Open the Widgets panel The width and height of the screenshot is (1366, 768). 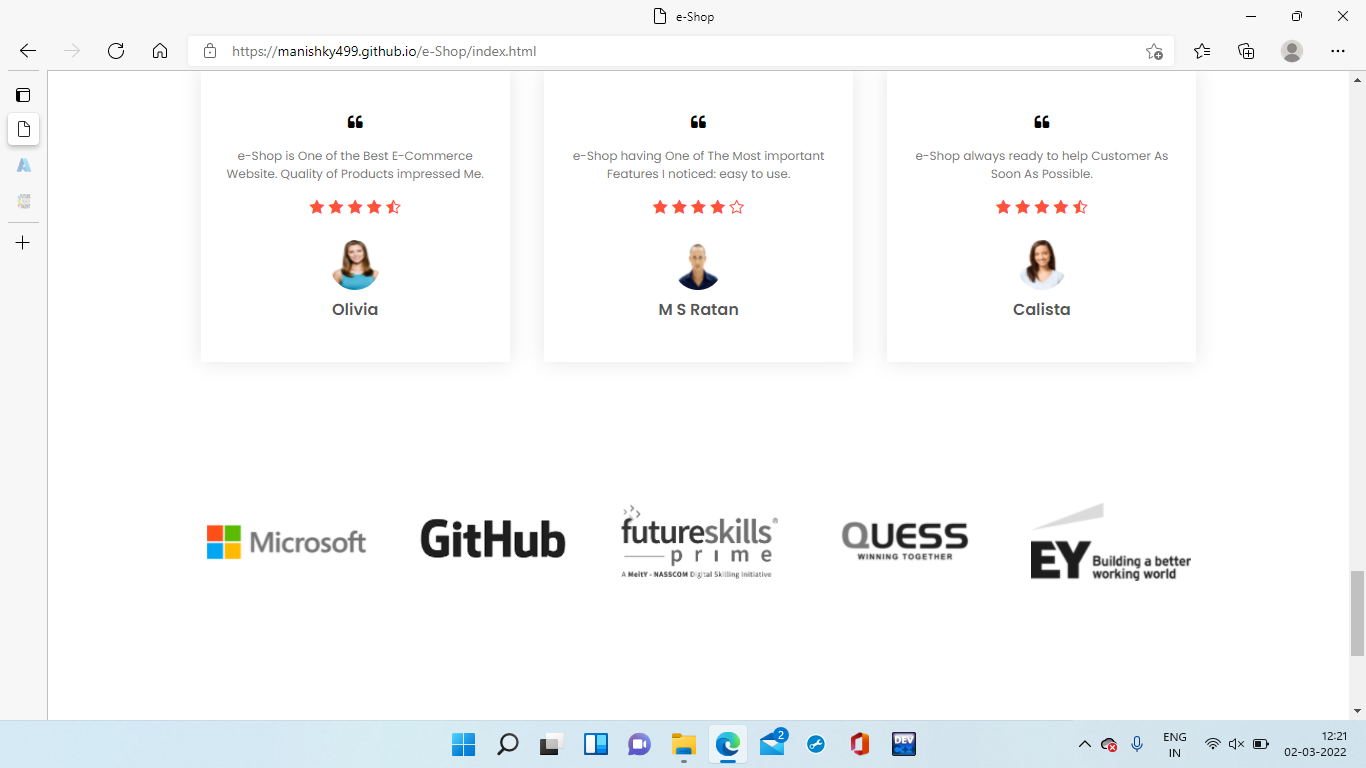click(x=596, y=744)
